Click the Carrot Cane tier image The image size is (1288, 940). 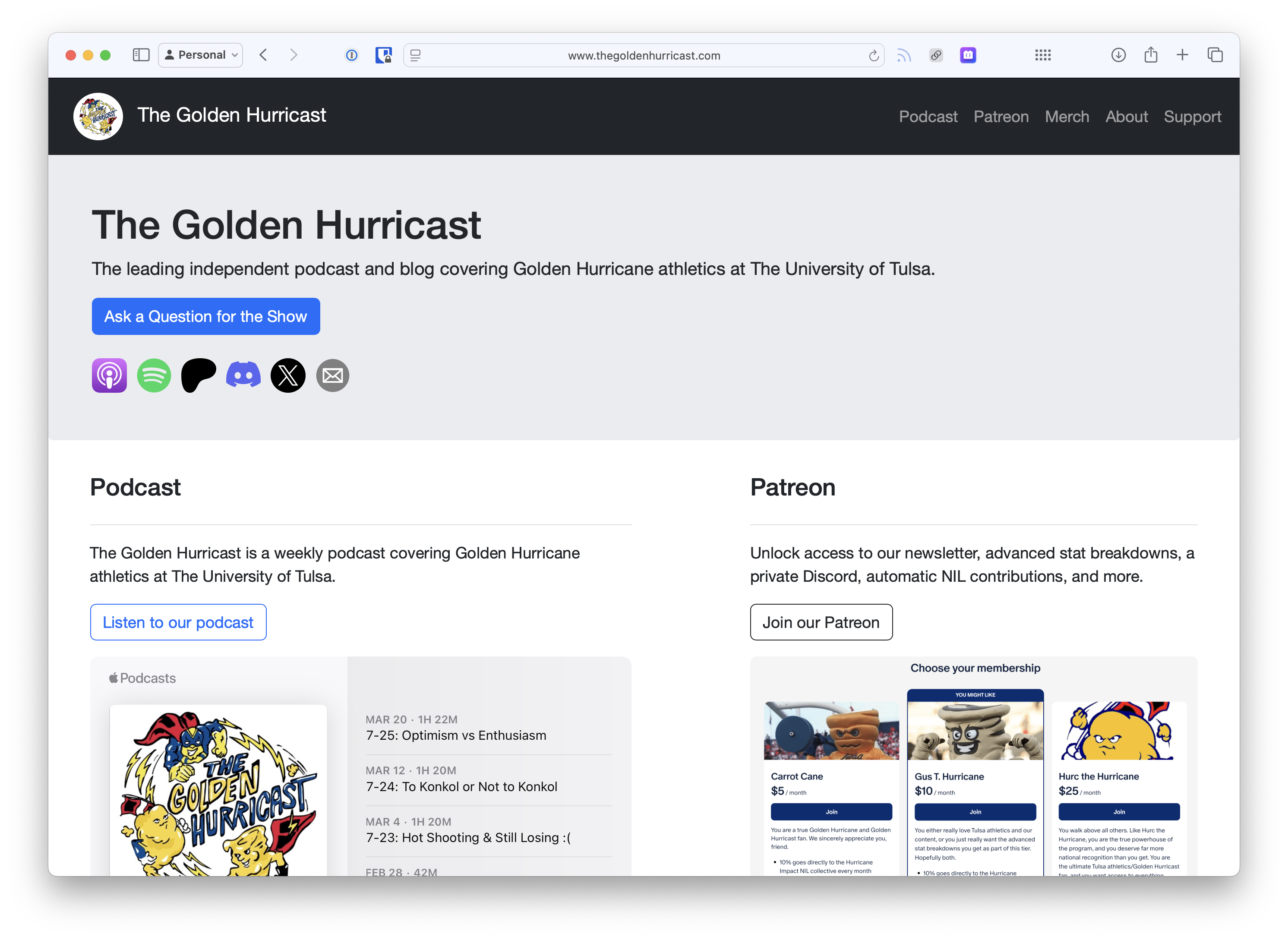(x=831, y=731)
